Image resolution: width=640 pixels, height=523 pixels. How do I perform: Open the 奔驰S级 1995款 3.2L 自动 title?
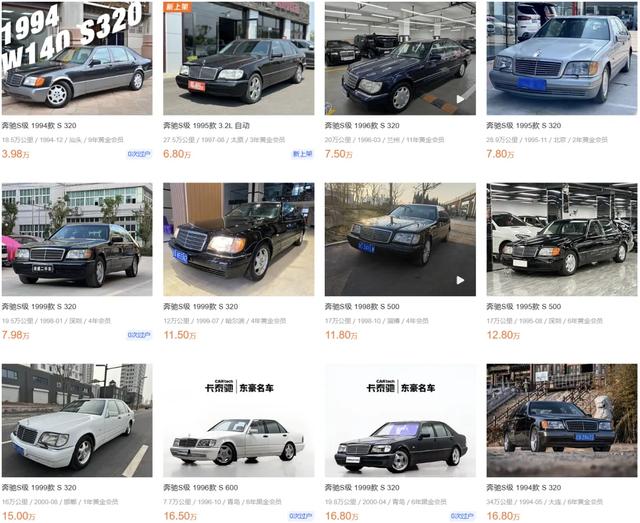[x=206, y=125]
